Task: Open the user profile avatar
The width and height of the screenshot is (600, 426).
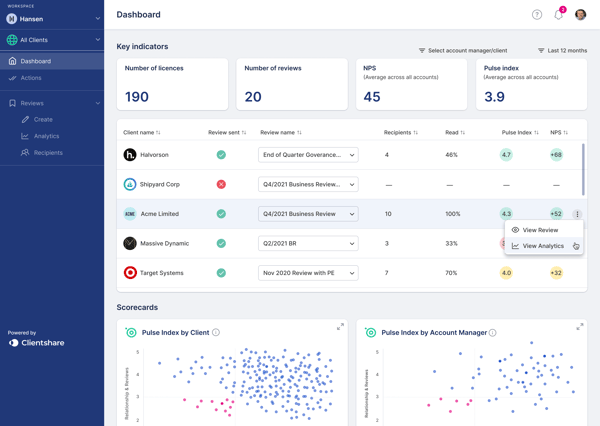Action: click(x=580, y=15)
